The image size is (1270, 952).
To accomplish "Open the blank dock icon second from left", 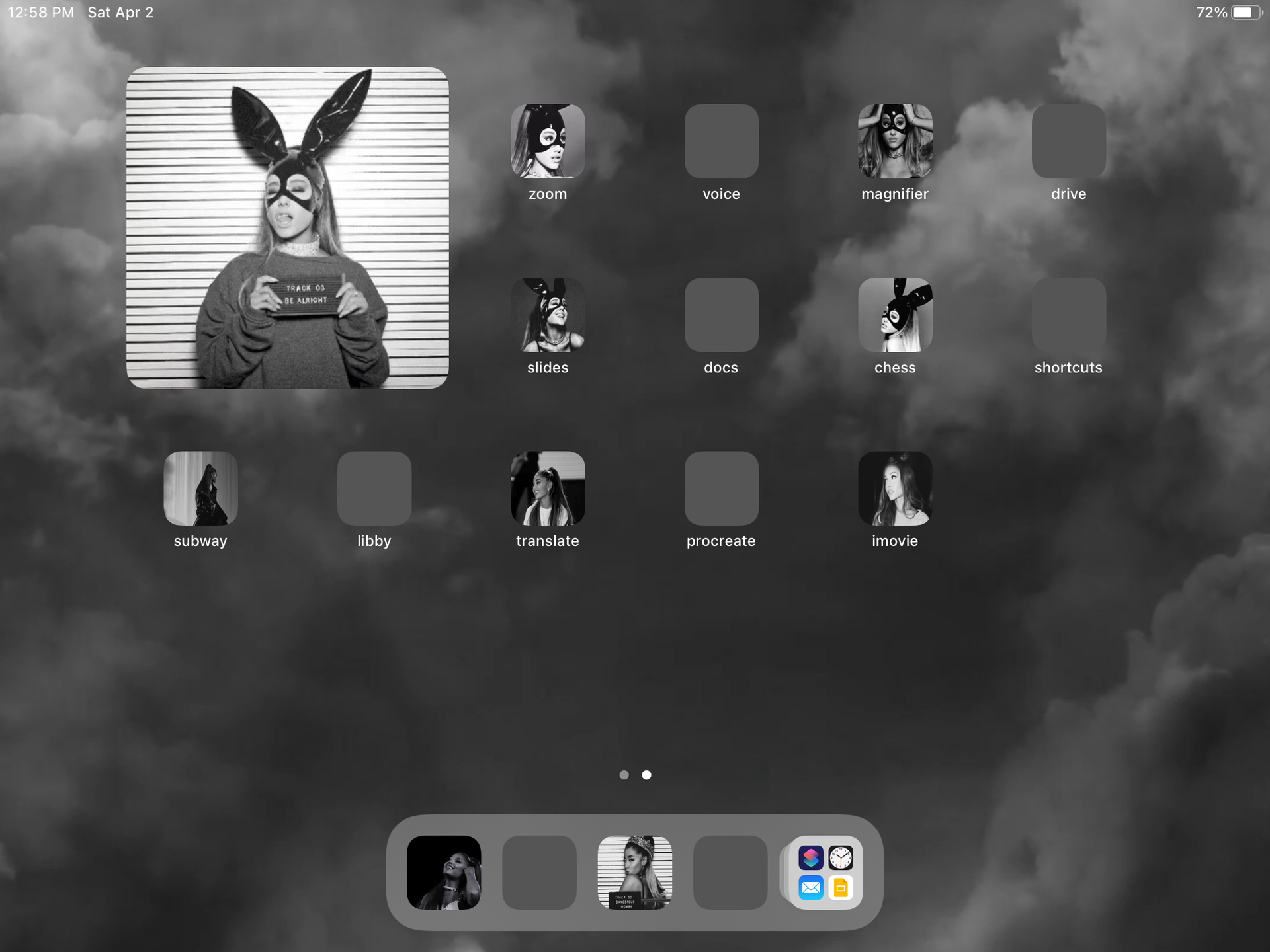I will click(x=539, y=873).
